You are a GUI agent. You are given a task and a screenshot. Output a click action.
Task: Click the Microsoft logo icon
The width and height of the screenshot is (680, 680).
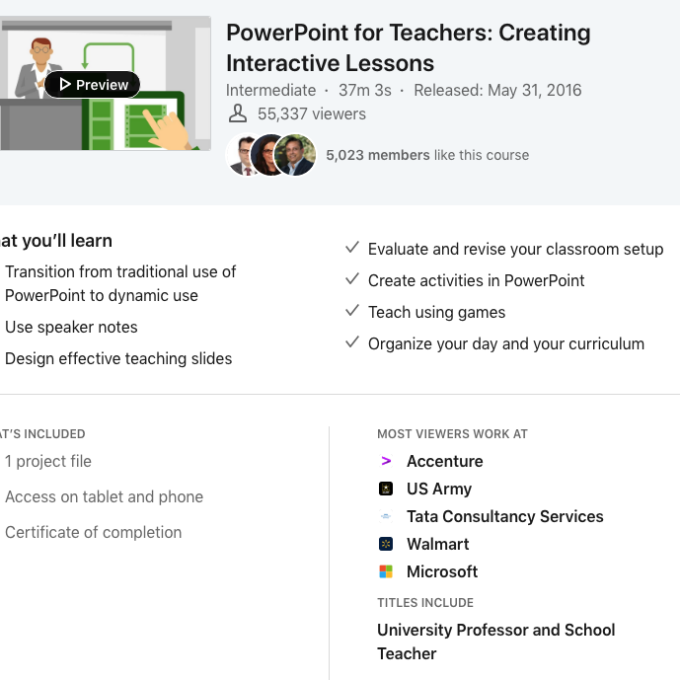click(x=386, y=572)
